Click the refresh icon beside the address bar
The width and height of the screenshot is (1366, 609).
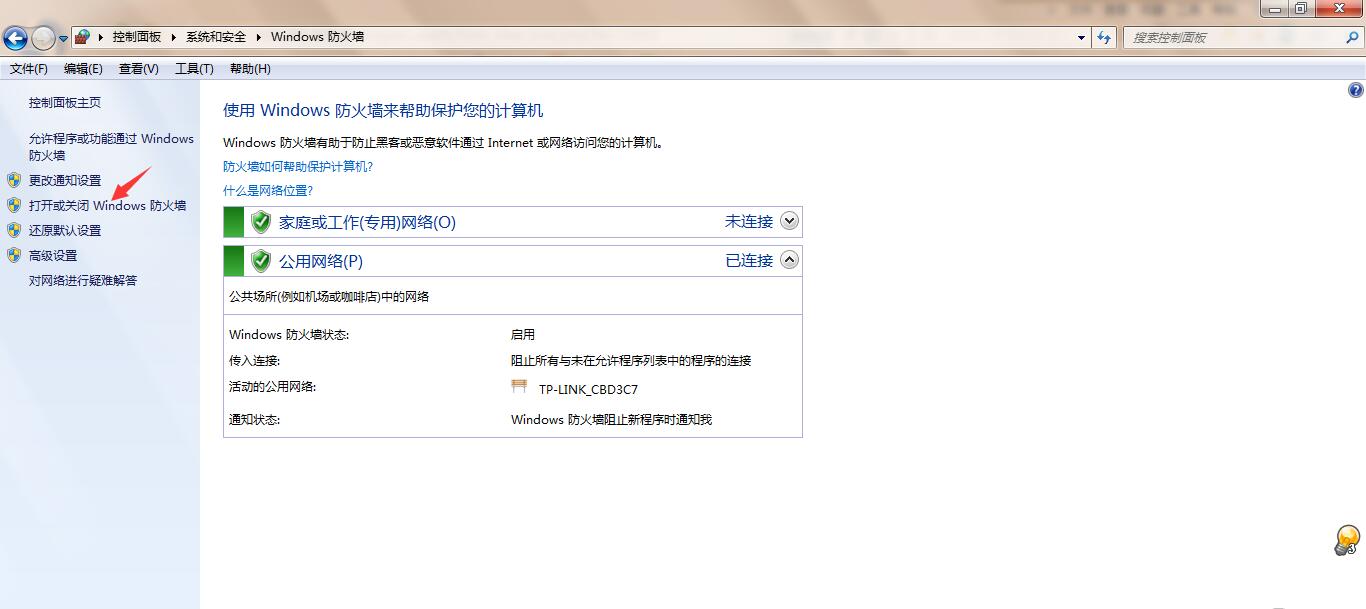(1104, 37)
